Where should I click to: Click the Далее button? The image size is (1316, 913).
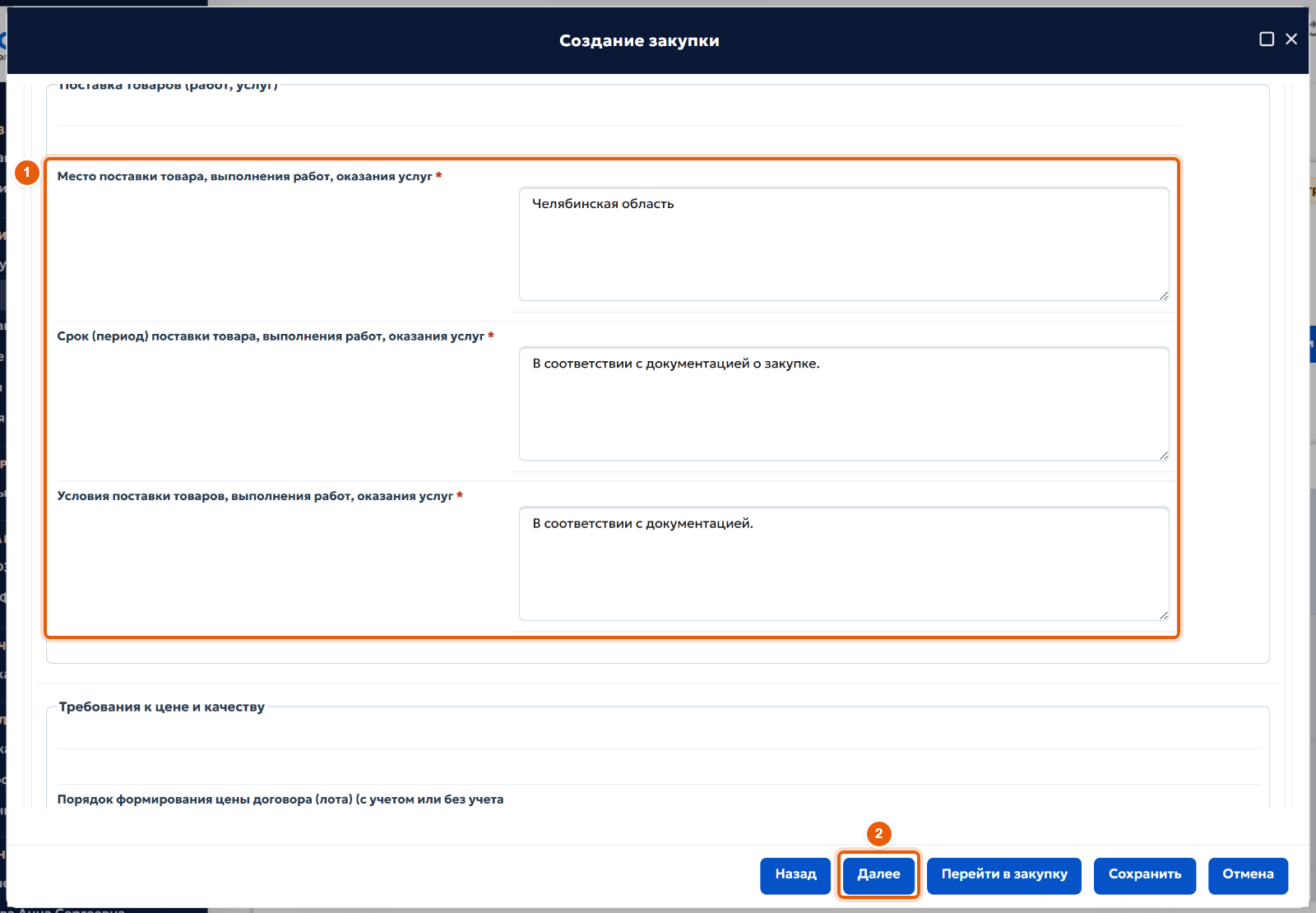[878, 874]
